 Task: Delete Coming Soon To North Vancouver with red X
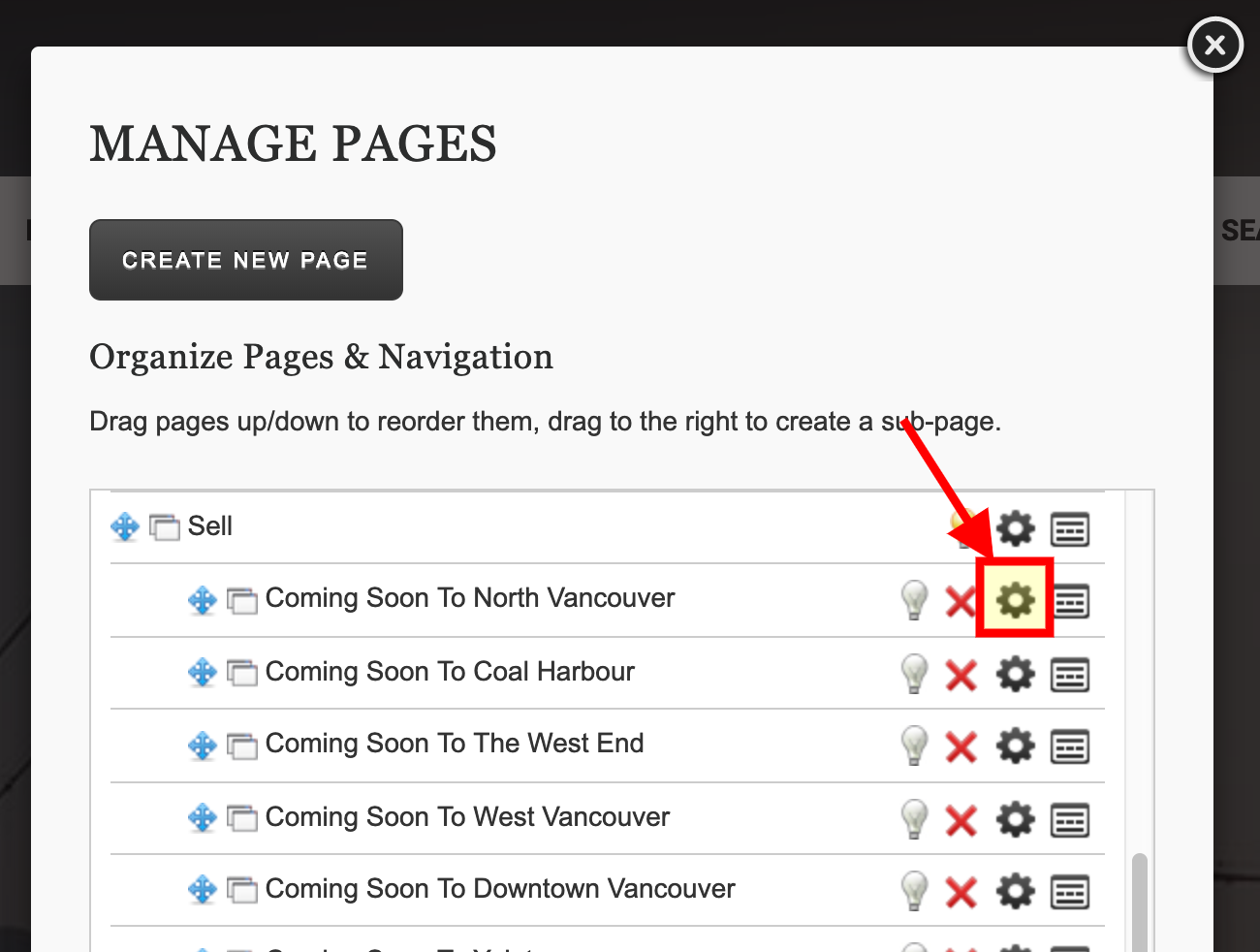pyautogui.click(x=961, y=602)
